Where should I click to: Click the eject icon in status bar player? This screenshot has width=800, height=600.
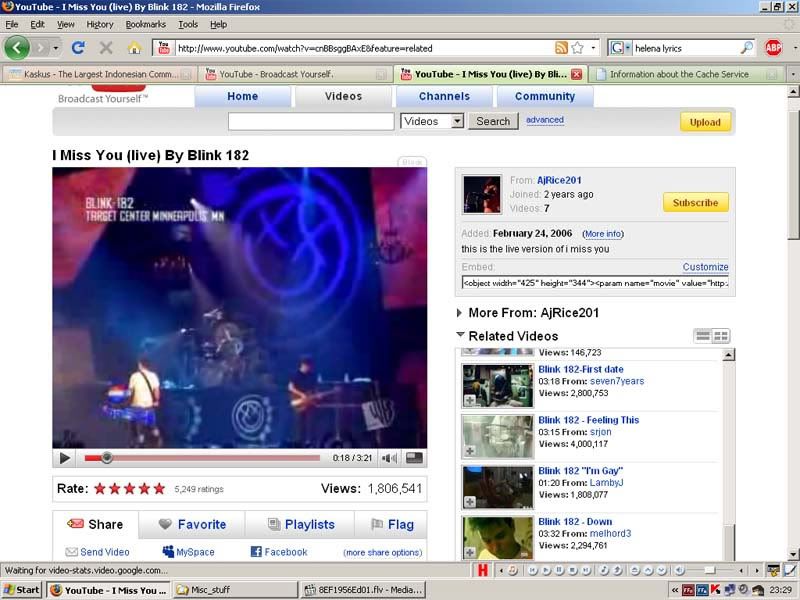pyautogui.click(x=635, y=570)
